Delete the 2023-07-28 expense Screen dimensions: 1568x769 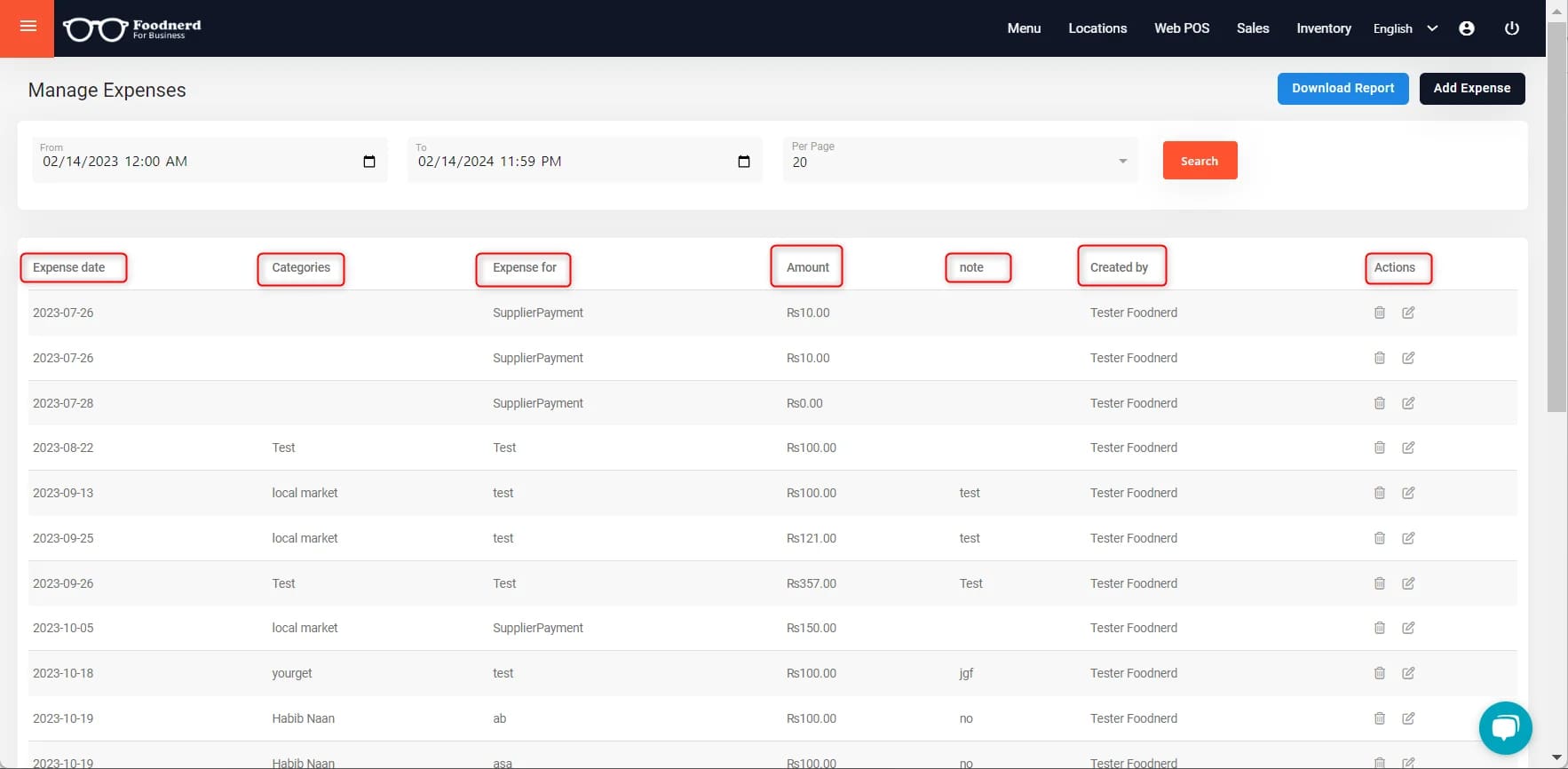point(1380,403)
